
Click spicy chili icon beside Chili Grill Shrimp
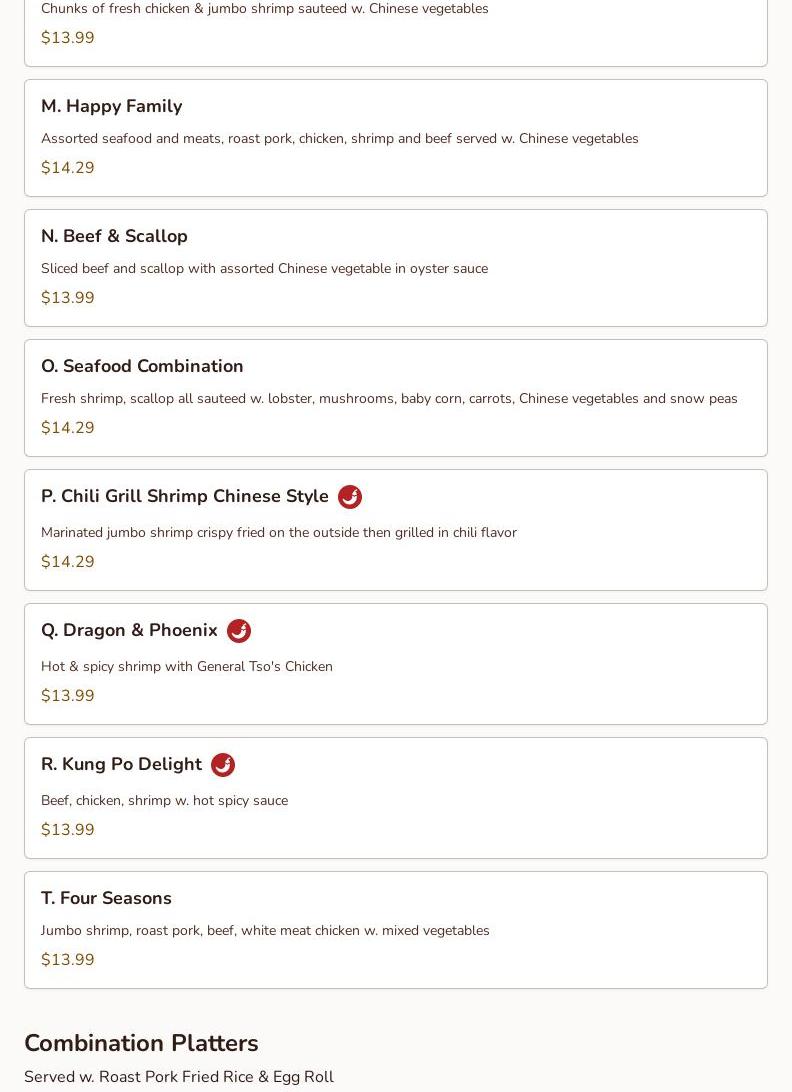coord(350,497)
